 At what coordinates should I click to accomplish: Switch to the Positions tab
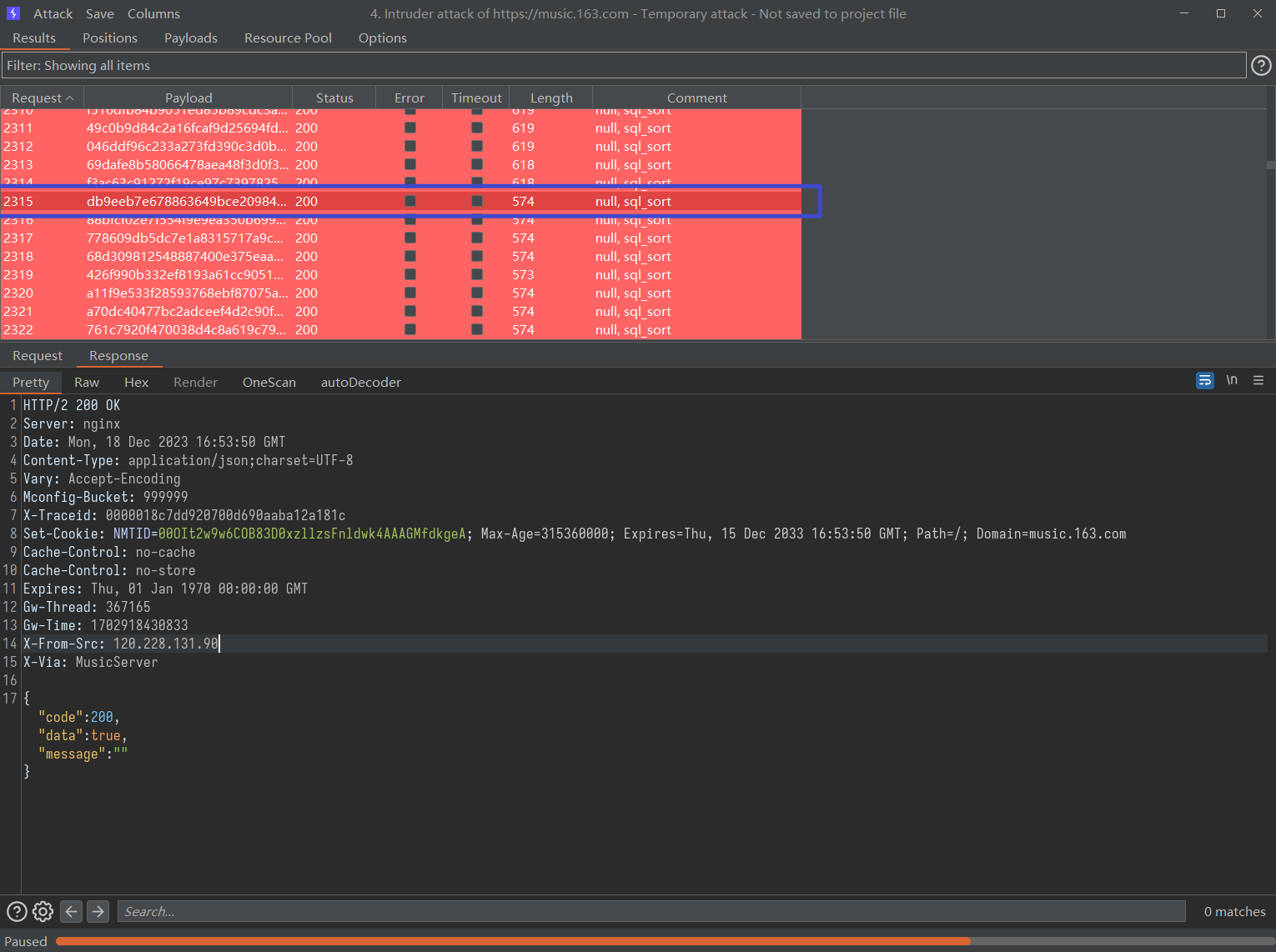110,38
